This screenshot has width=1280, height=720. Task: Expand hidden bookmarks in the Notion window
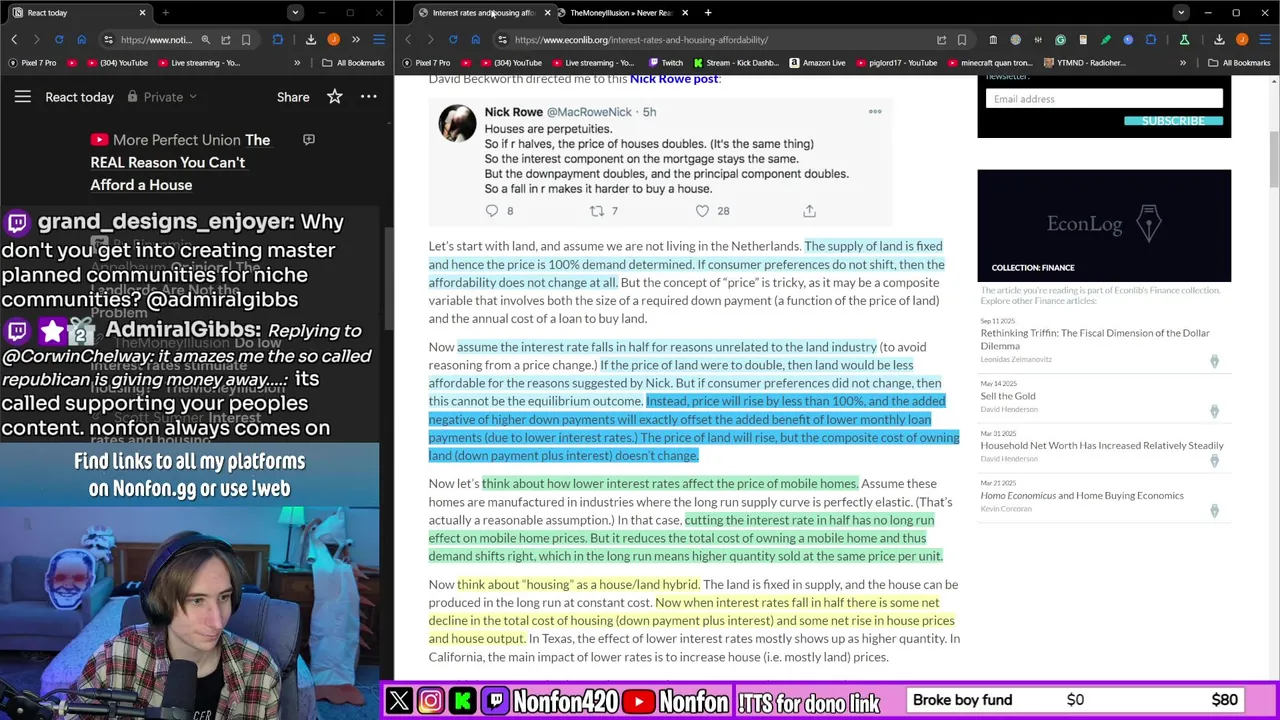click(297, 63)
